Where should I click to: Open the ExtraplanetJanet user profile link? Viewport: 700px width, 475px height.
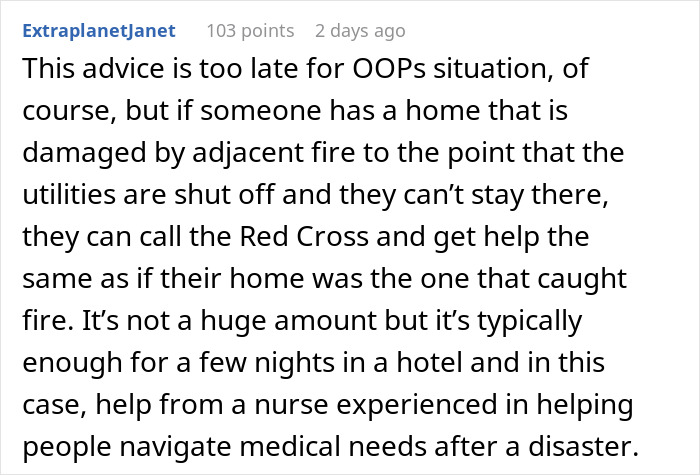point(98,31)
